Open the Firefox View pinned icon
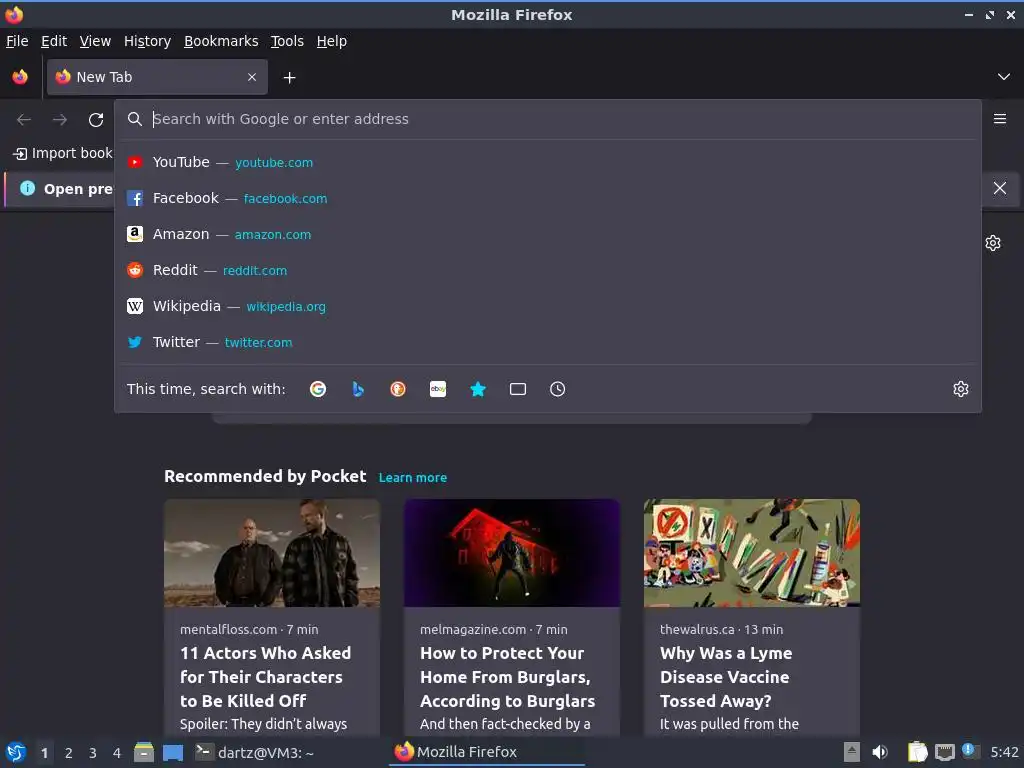 coord(20,77)
